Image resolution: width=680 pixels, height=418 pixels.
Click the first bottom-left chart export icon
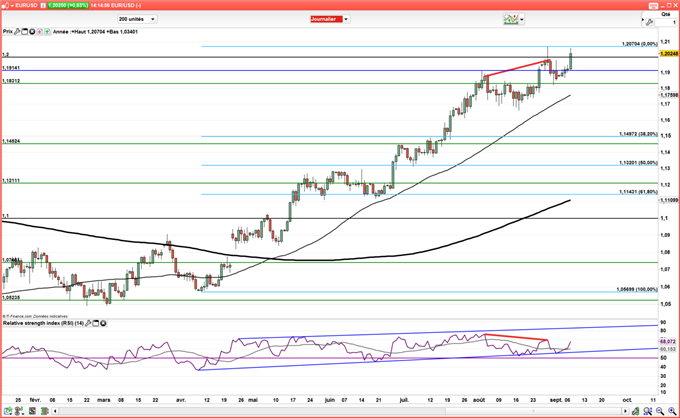tap(8, 411)
